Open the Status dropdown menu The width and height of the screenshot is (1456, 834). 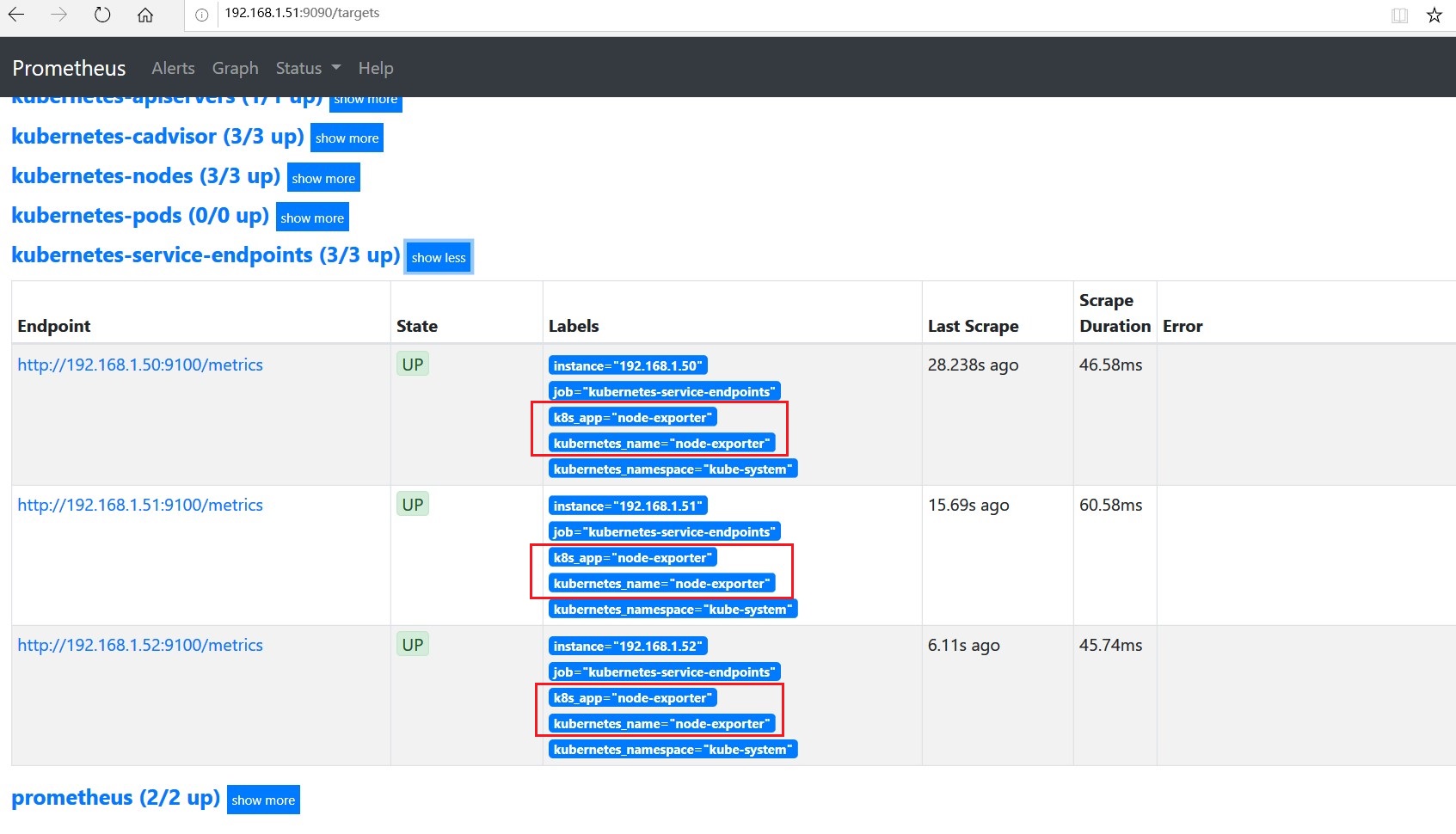(308, 68)
